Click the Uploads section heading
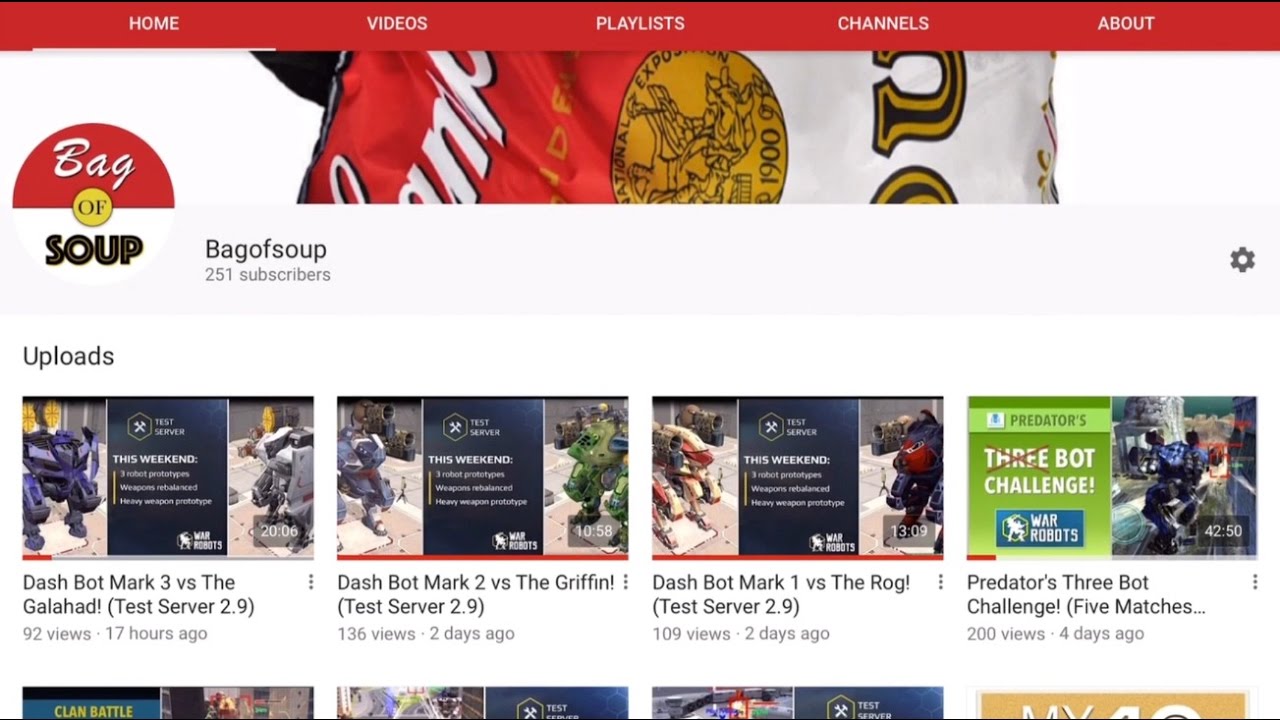1280x720 pixels. coord(69,356)
